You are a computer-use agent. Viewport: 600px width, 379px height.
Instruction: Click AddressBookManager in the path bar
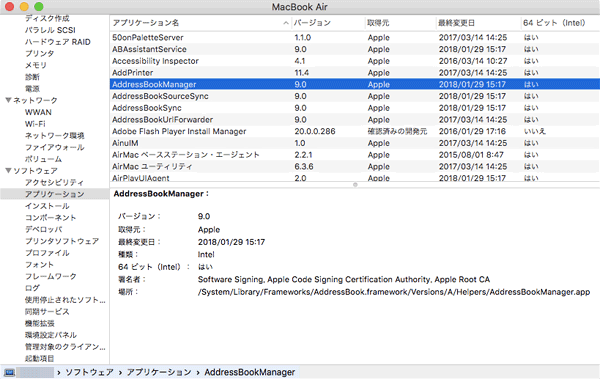[x=249, y=372]
